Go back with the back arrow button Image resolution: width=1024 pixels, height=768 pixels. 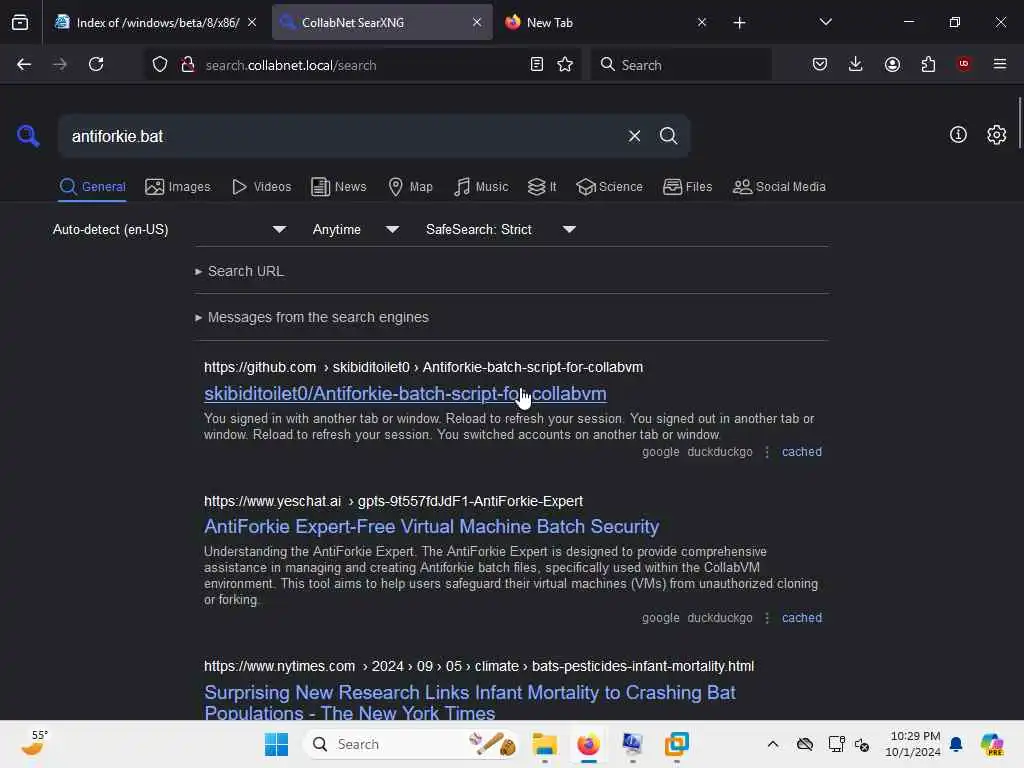tap(24, 65)
